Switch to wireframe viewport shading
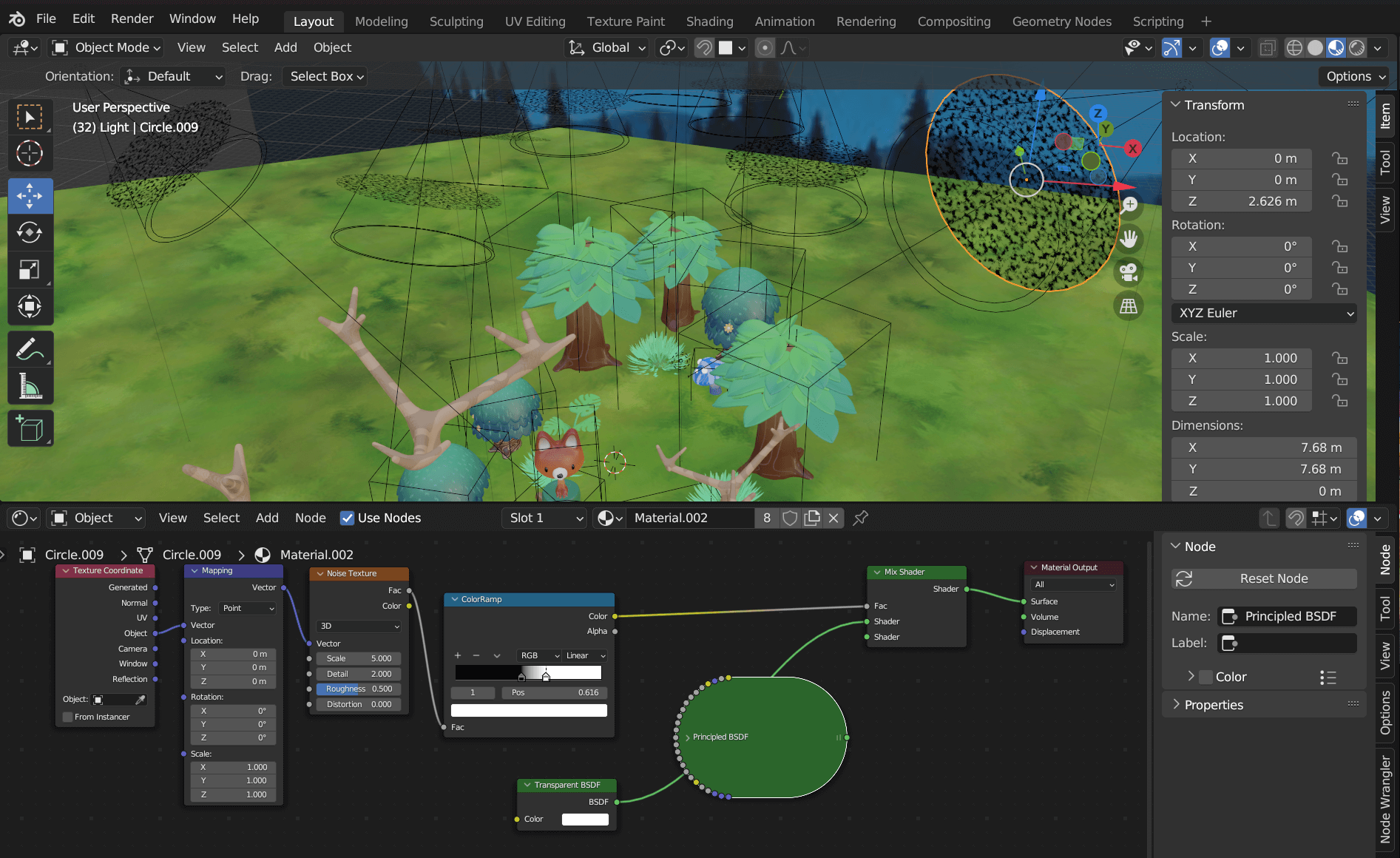The image size is (1400, 858). click(1294, 48)
